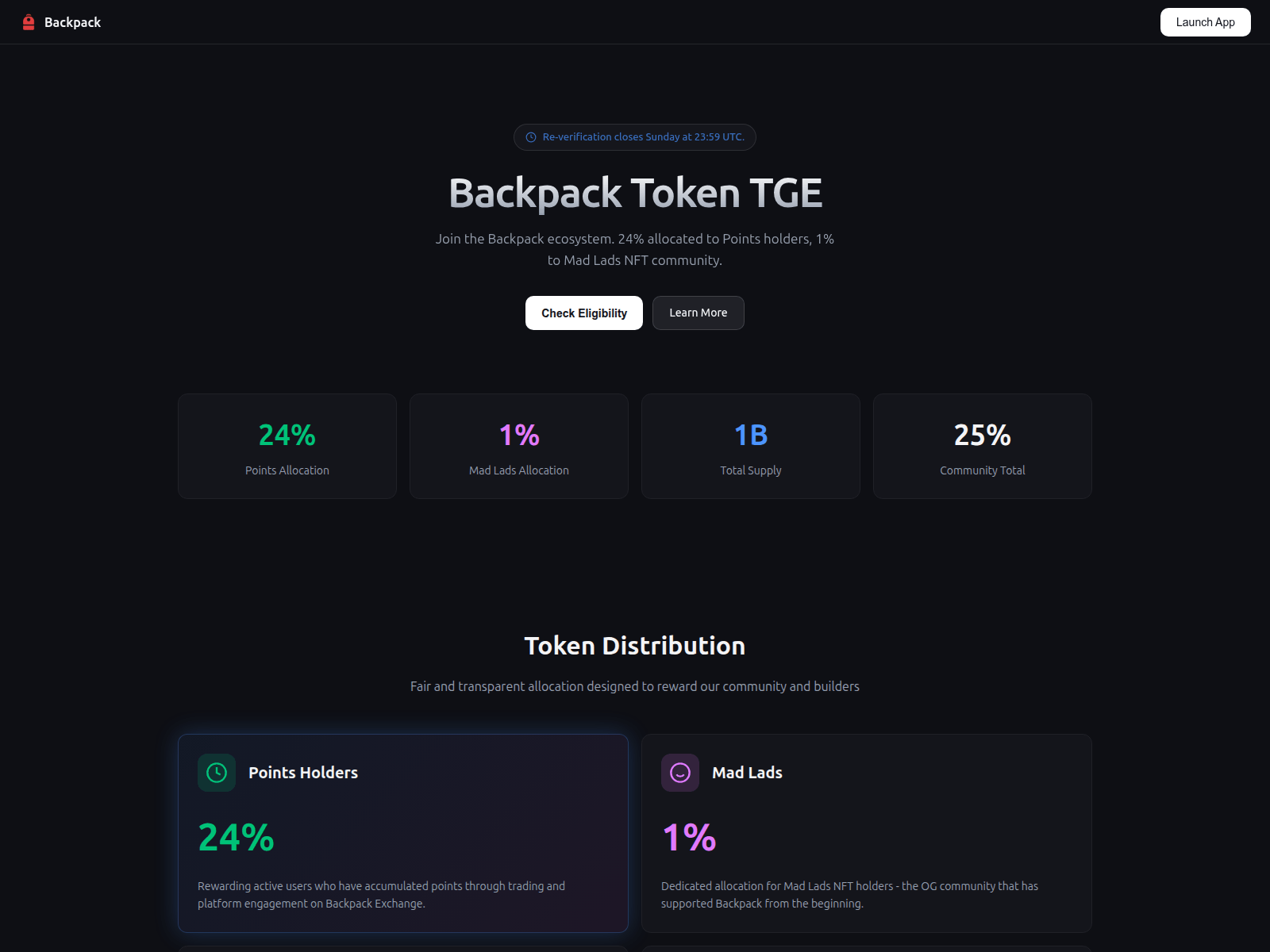Click the Check Eligibility button
Viewport: 1270px width, 952px height.
[x=583, y=313]
